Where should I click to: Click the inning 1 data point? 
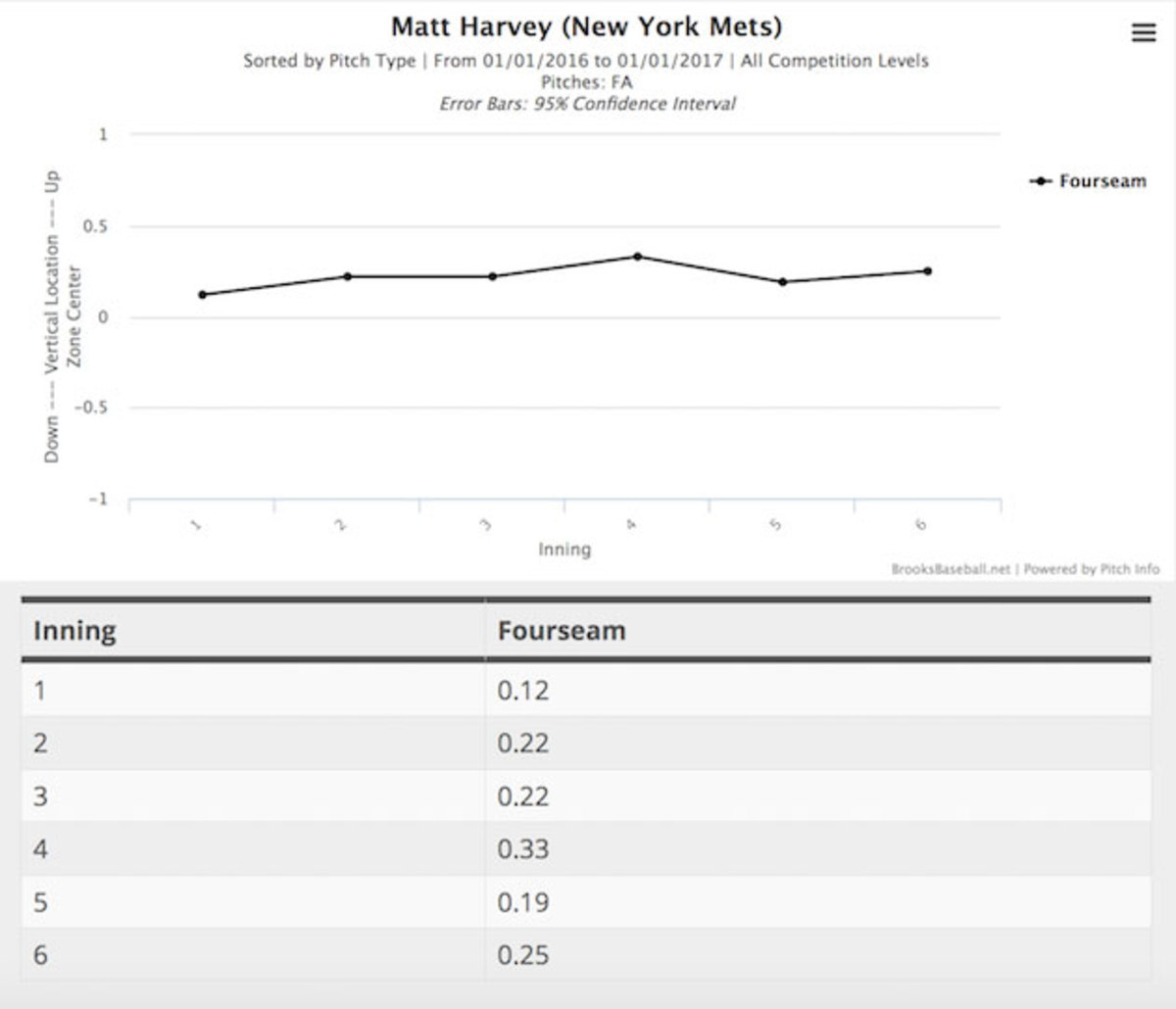(x=202, y=295)
